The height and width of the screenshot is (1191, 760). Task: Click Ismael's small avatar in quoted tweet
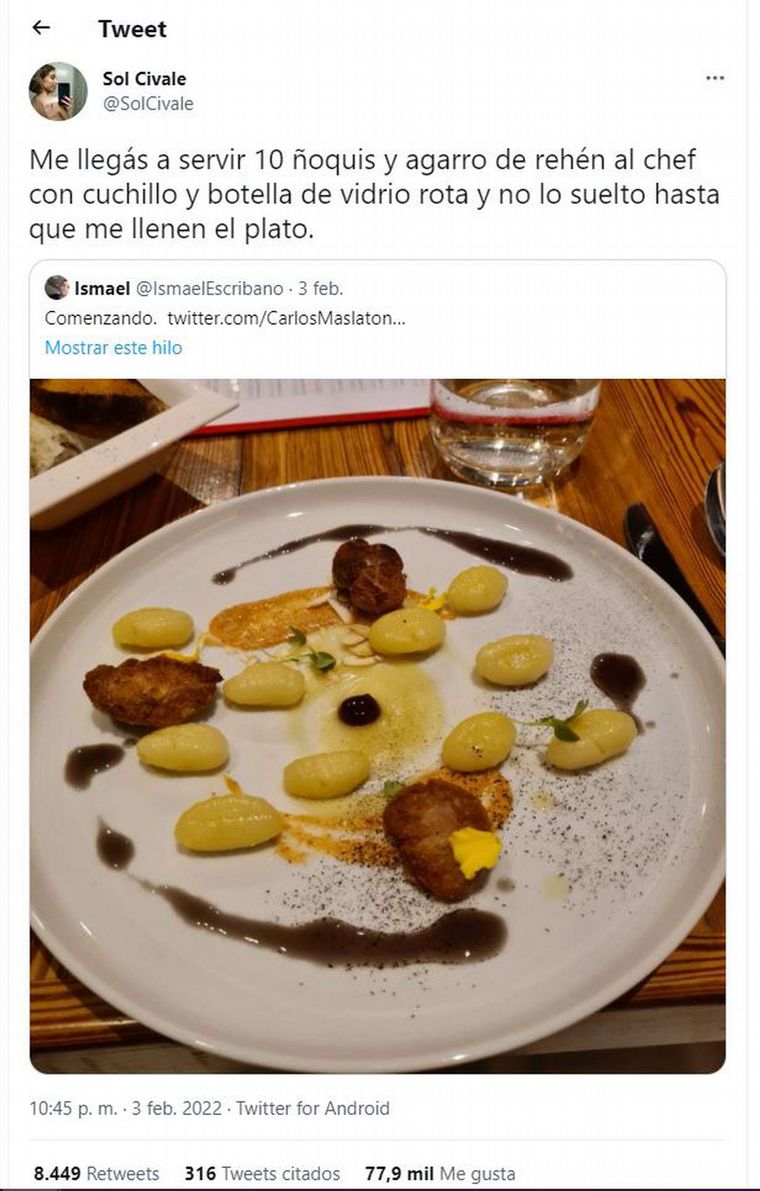click(57, 288)
